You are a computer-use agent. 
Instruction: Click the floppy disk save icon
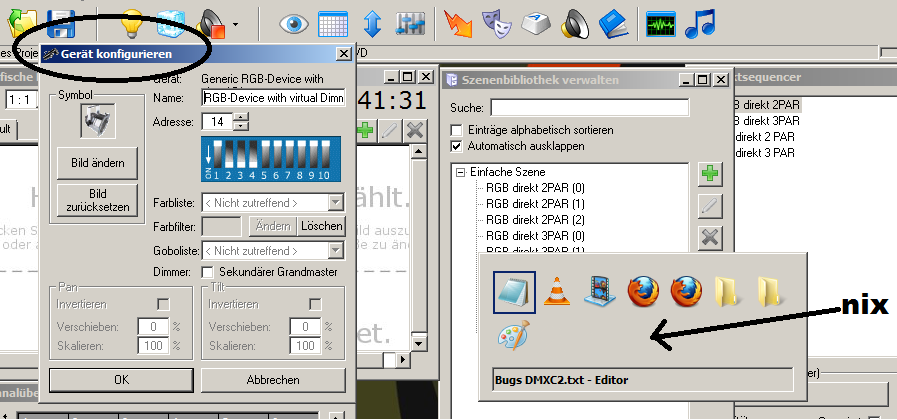click(61, 22)
